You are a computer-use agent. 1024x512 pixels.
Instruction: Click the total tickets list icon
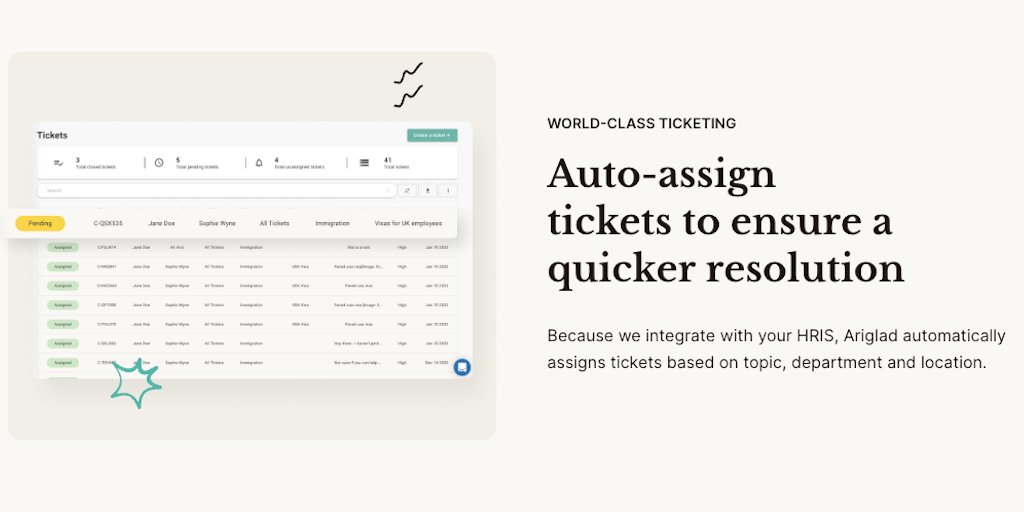click(364, 163)
